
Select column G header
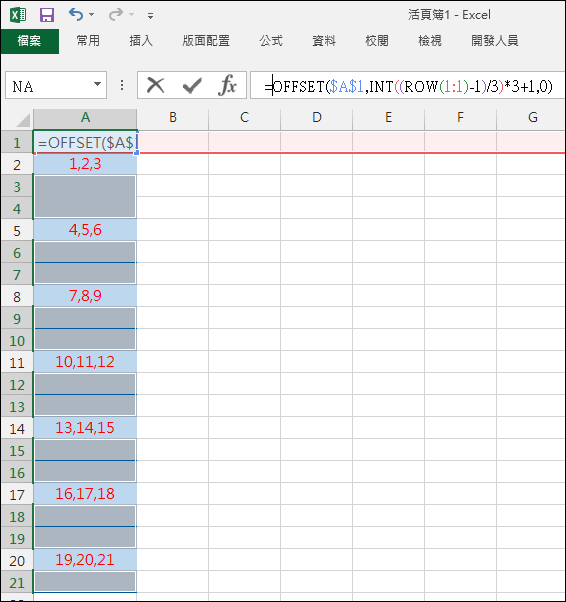coord(531,117)
